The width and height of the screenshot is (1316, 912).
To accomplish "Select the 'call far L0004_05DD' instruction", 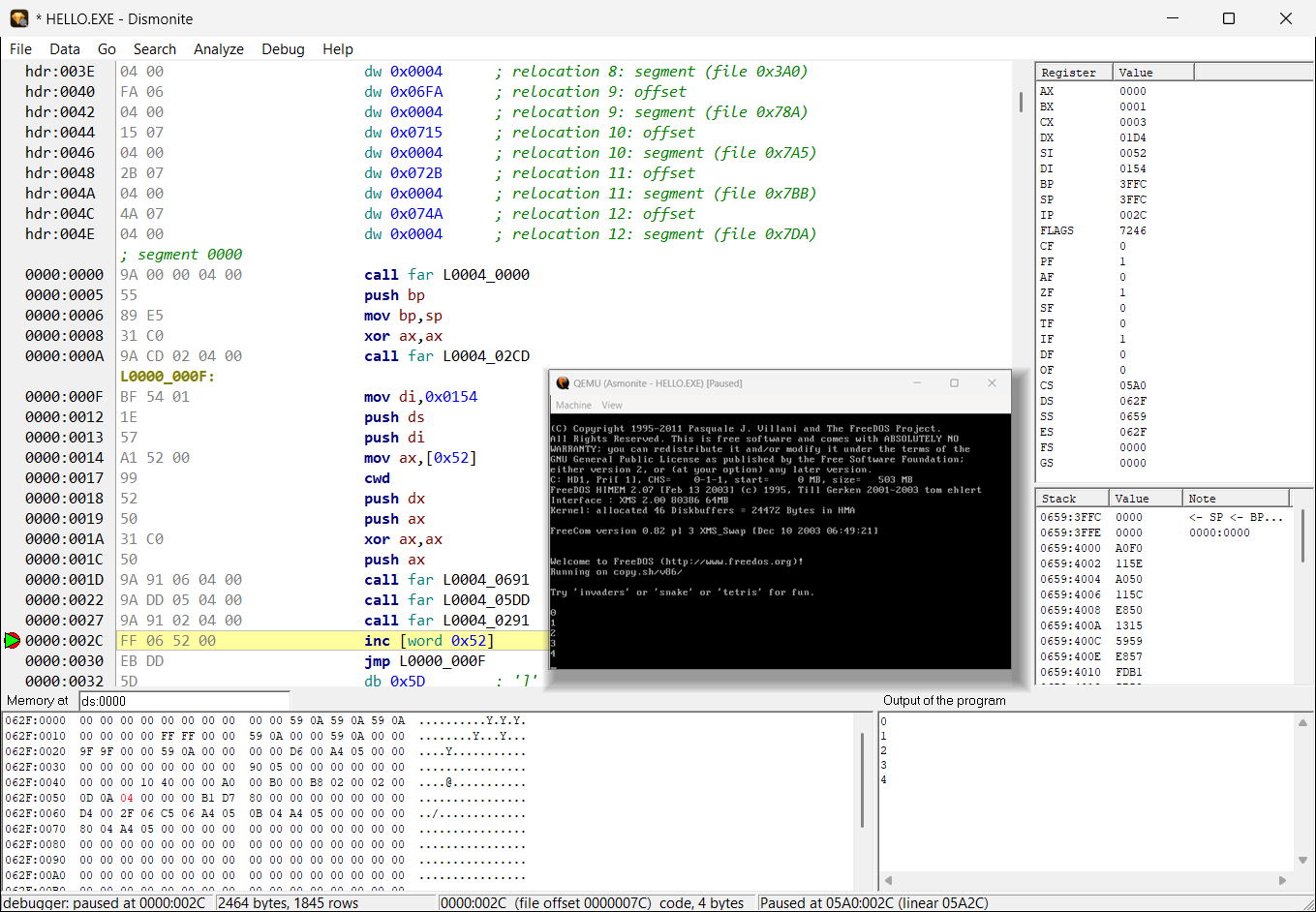I will (x=447, y=600).
